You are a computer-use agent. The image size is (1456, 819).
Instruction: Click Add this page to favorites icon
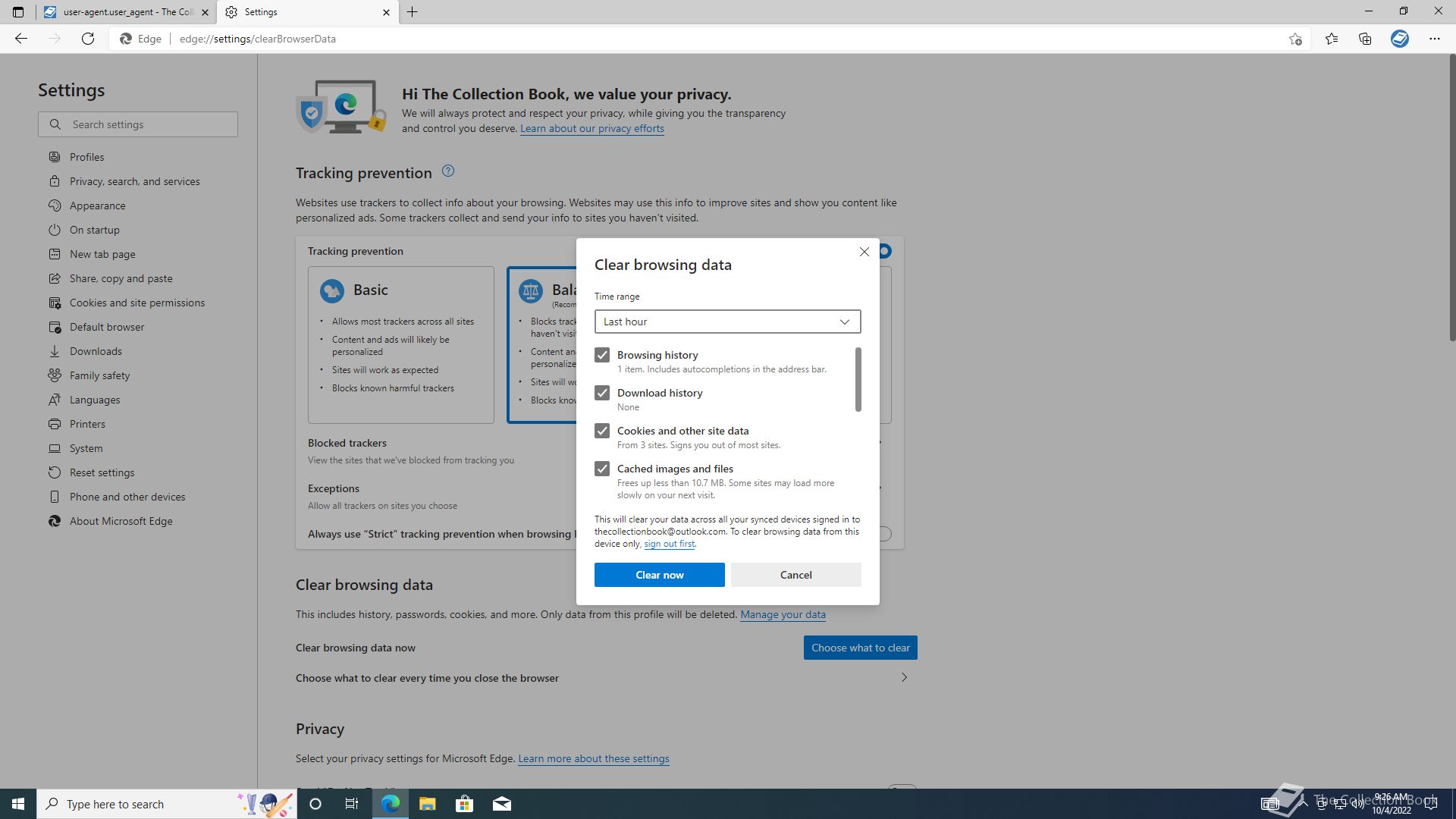1295,39
